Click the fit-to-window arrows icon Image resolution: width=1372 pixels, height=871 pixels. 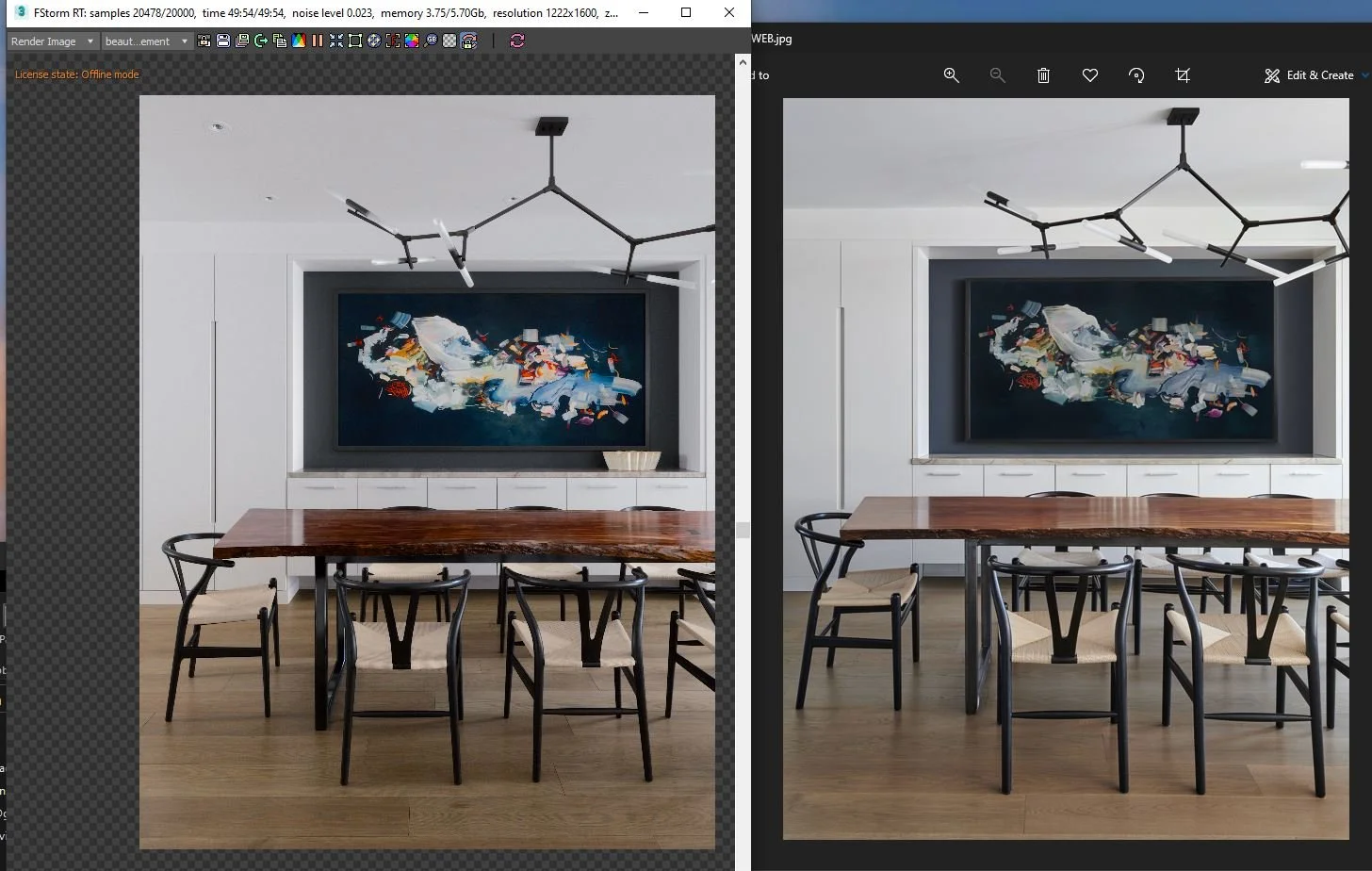[x=336, y=41]
